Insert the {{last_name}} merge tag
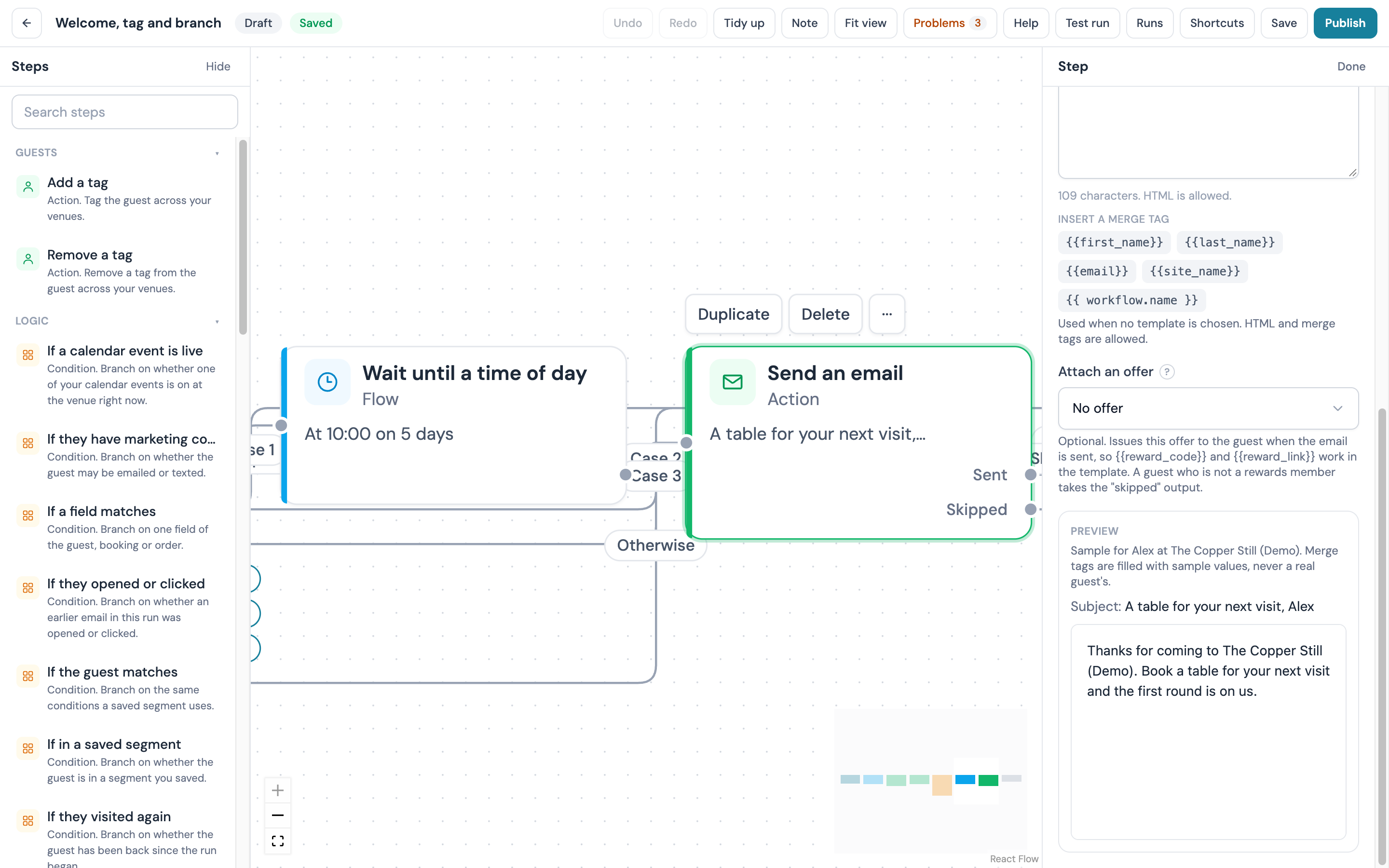This screenshot has height=868, width=1389. click(1229, 242)
